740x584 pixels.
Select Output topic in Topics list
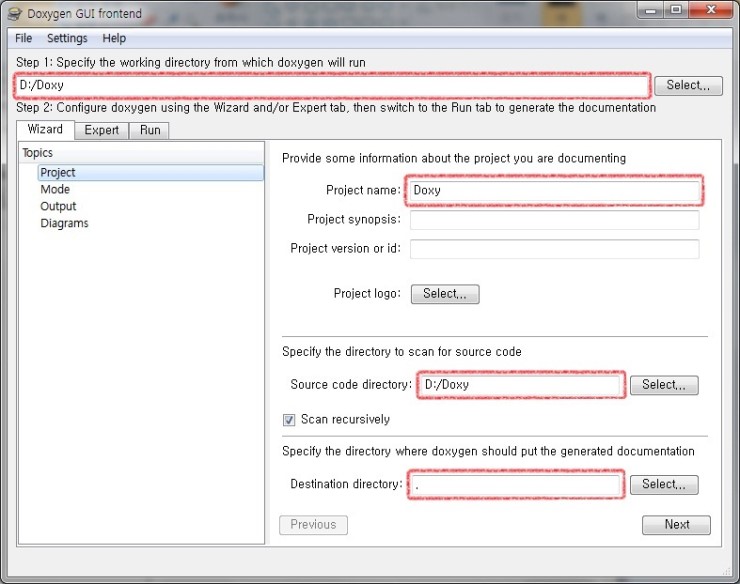click(x=58, y=206)
